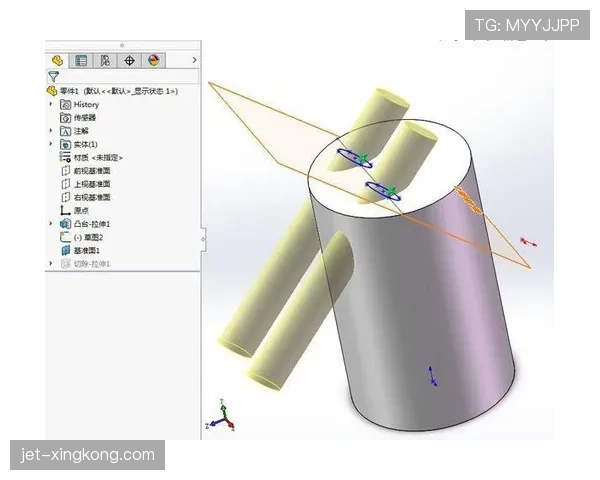
Task: Switch to the PropertyManager tab
Action: tap(81, 60)
